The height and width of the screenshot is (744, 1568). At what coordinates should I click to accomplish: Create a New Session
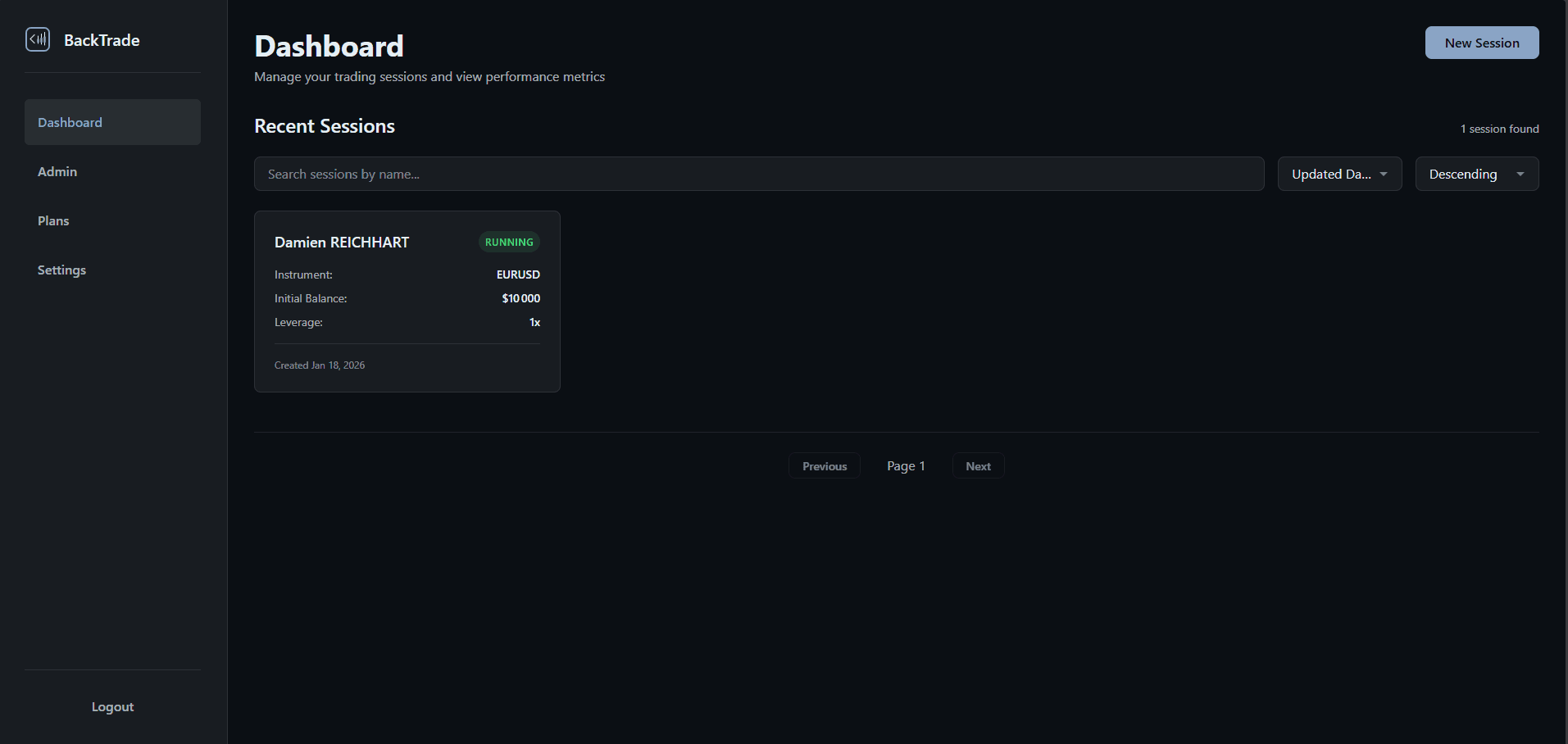point(1481,43)
